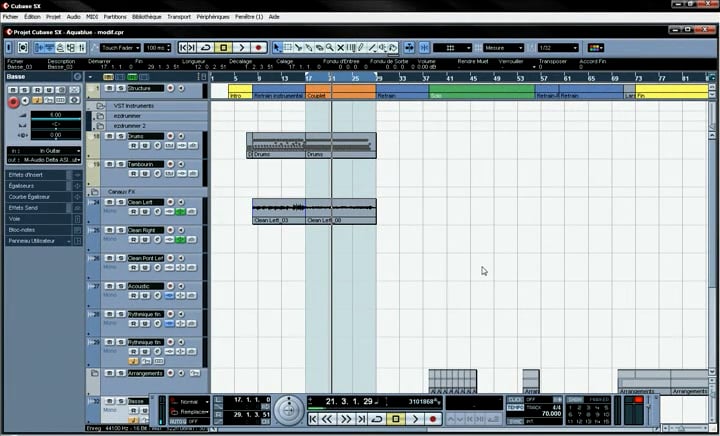Open the color palette selector

(x=596, y=48)
